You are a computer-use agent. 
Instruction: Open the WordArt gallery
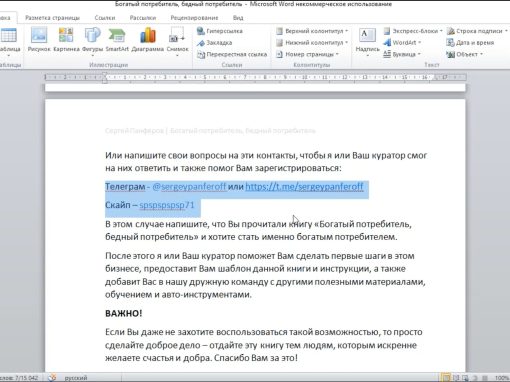(x=402, y=42)
